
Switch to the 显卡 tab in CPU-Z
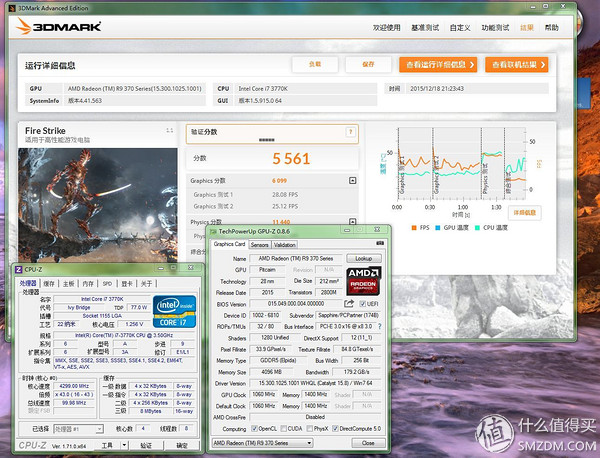(x=127, y=284)
